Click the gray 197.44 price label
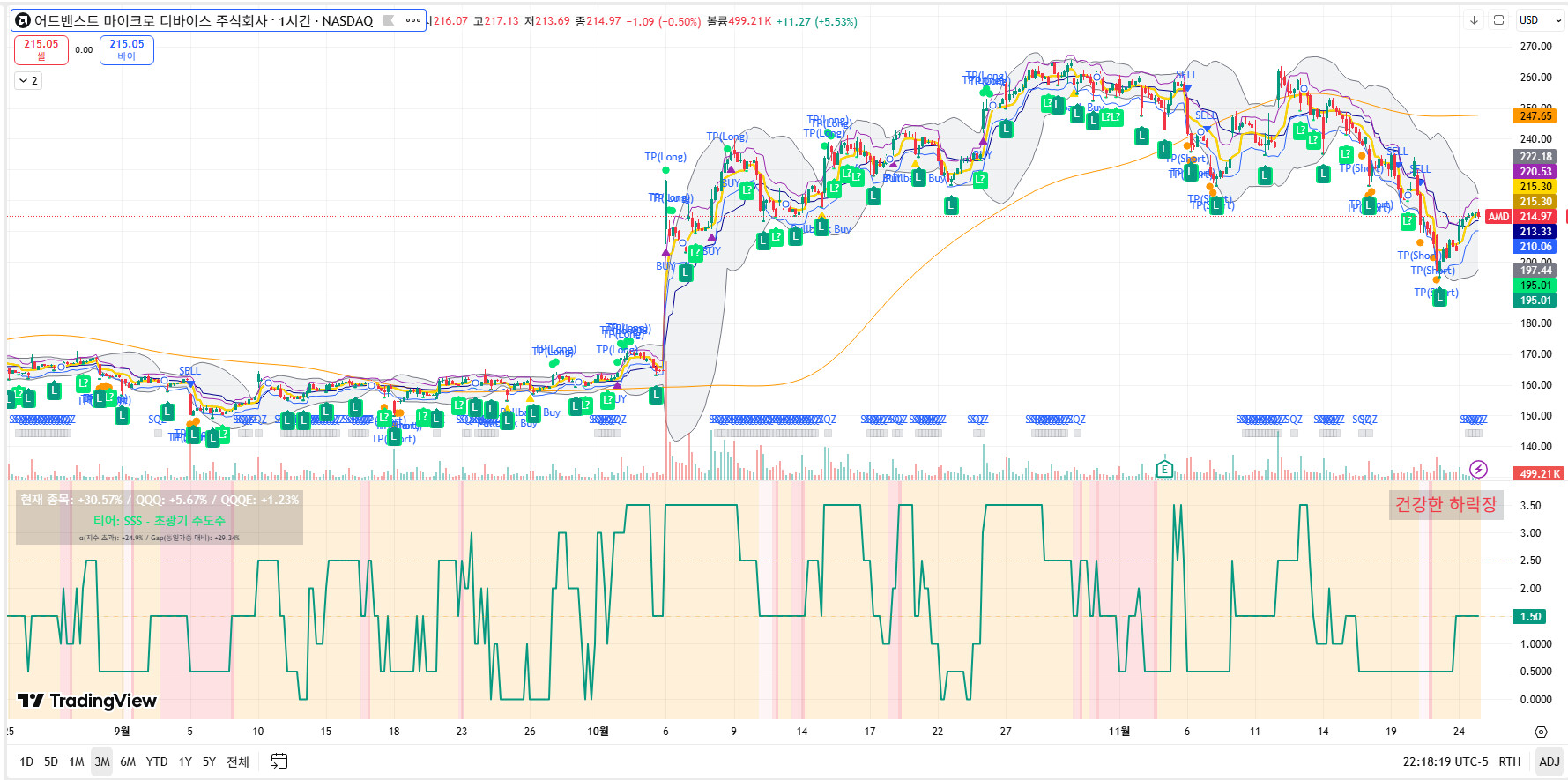This screenshot has height=780, width=1568. click(x=1535, y=271)
